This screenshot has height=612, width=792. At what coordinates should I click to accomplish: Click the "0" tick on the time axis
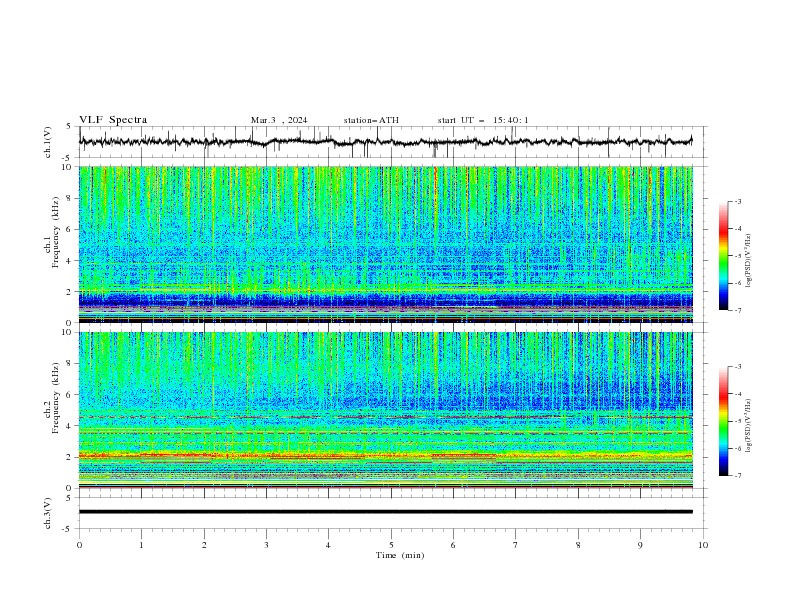click(79, 545)
